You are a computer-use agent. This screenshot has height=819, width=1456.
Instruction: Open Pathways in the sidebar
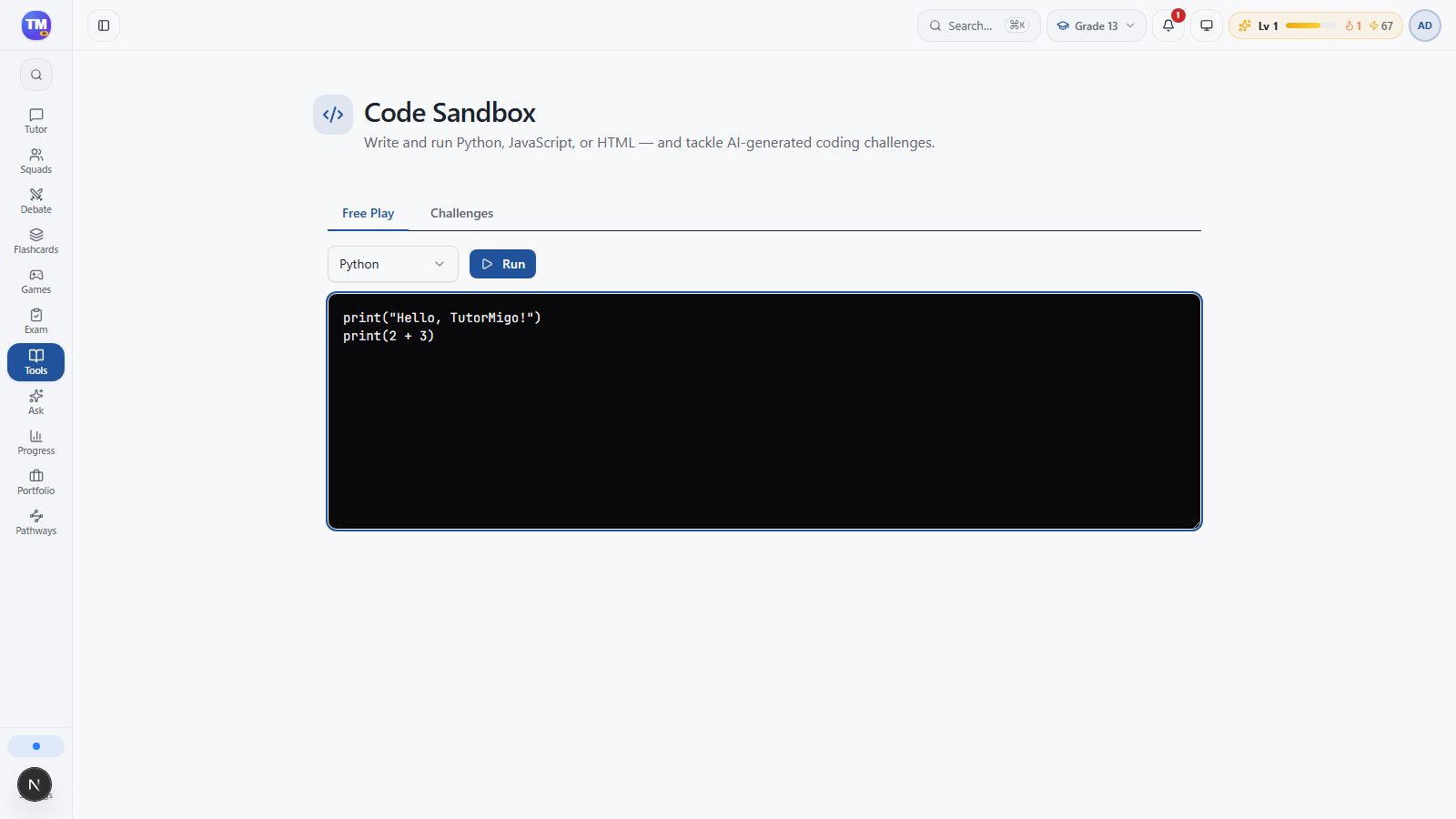click(x=36, y=522)
